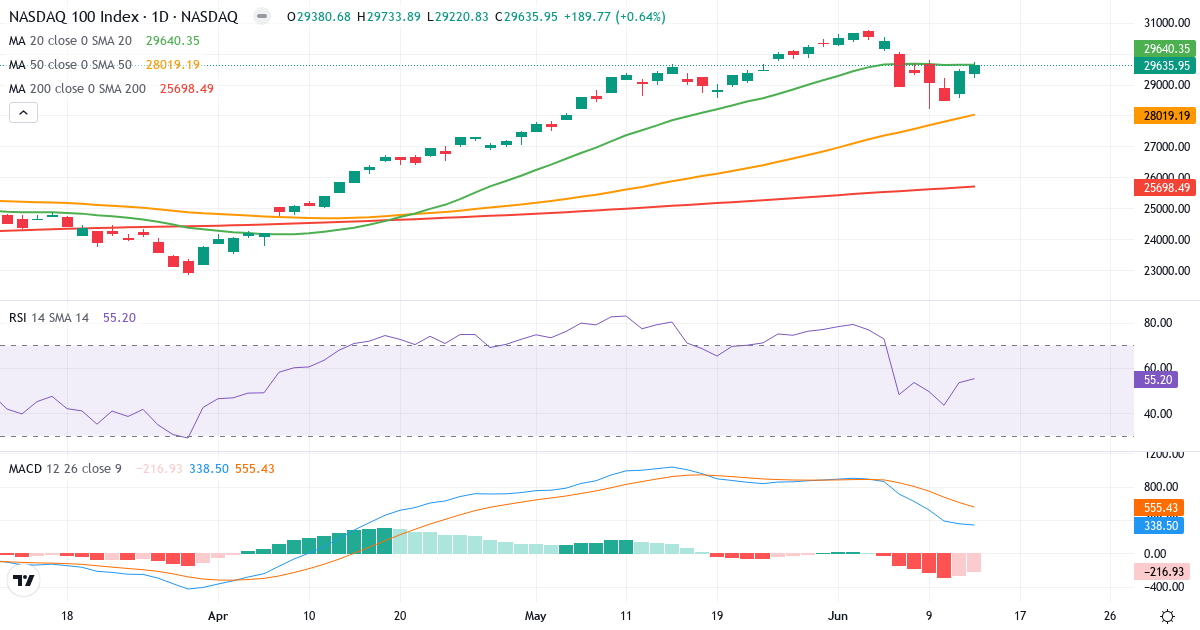Screen dimensions: 1200x630
Task: Click the RSI value 55.20 in legend
Action: (x=119, y=318)
